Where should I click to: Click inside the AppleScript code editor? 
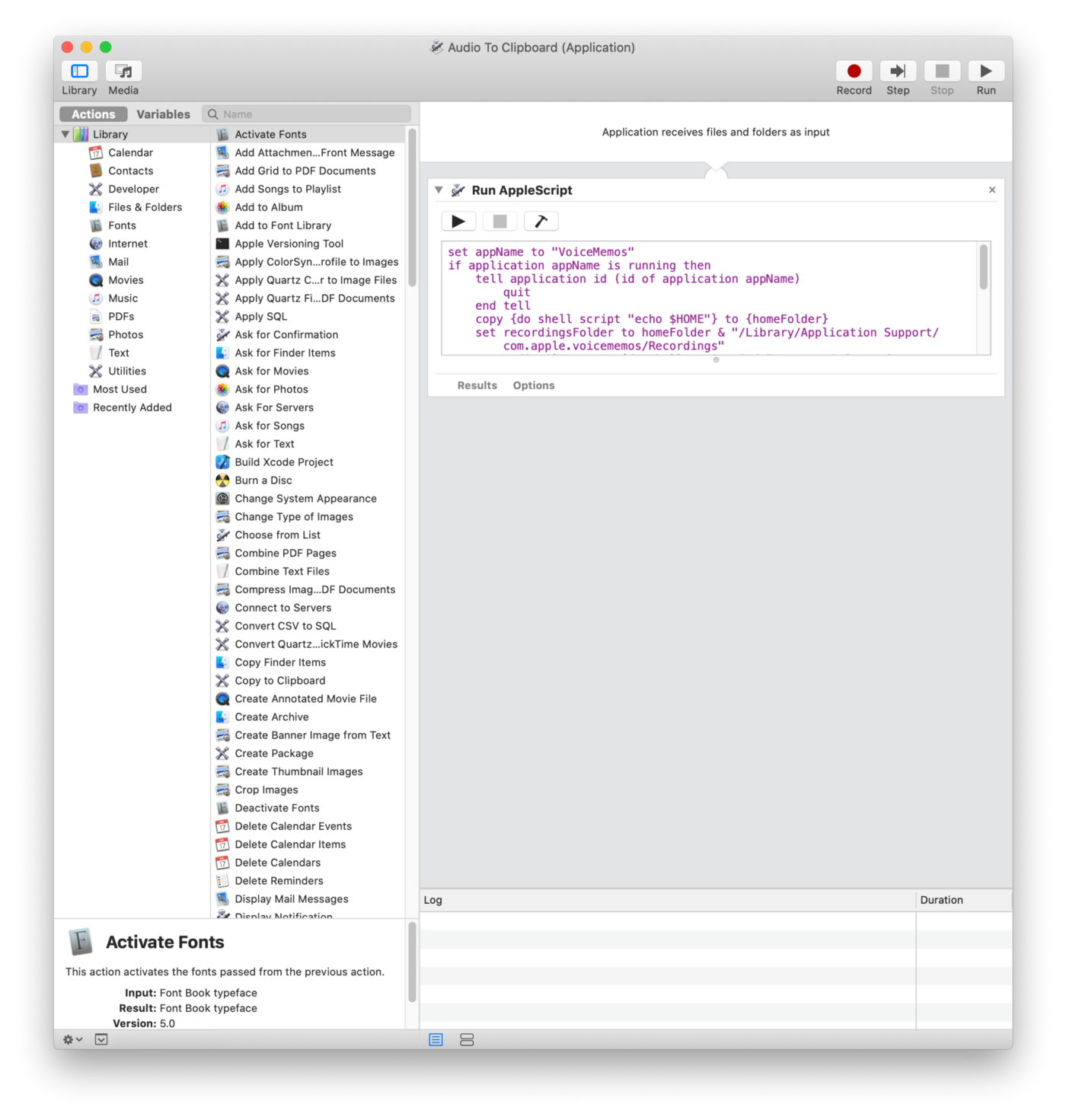tap(710, 298)
